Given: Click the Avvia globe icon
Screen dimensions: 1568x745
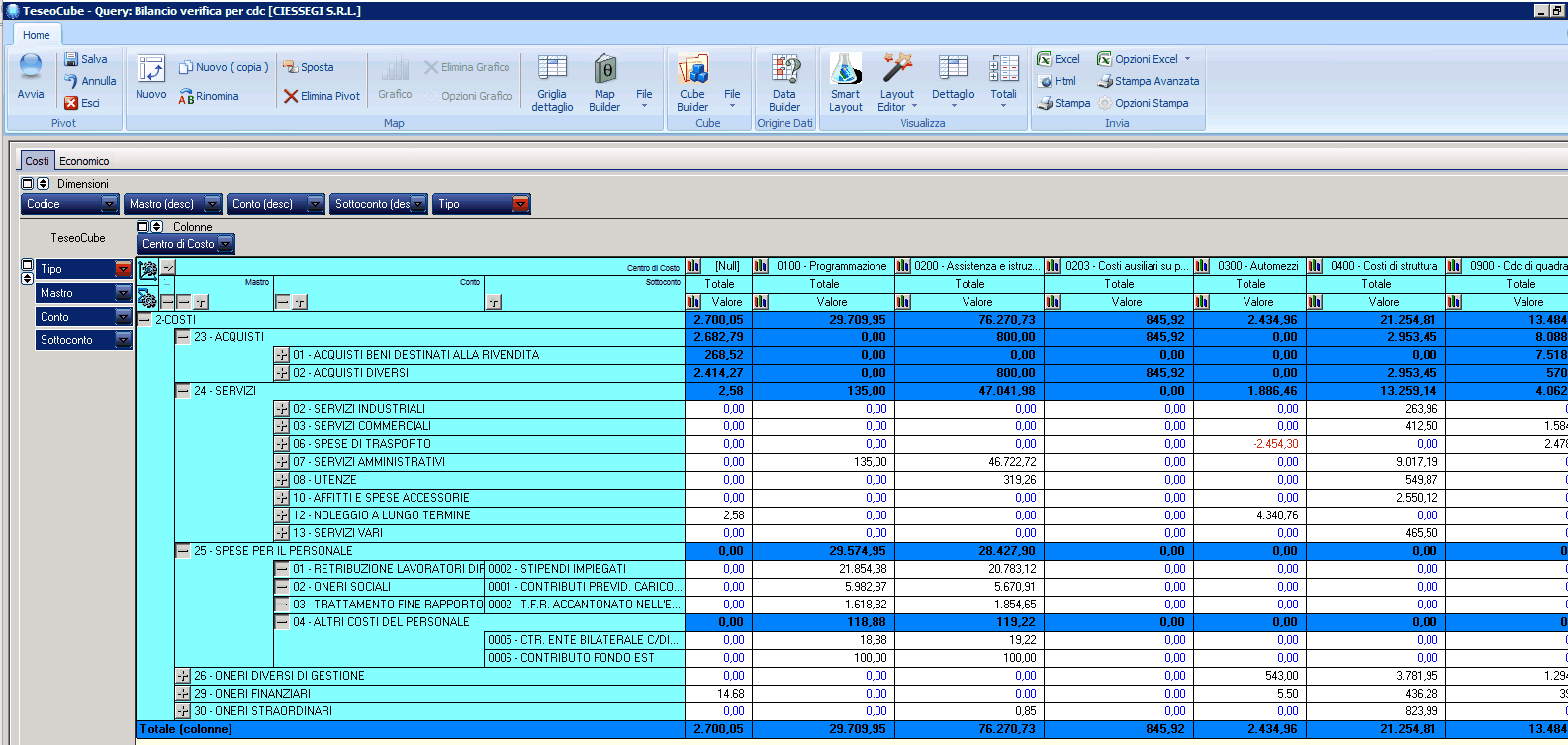Looking at the screenshot, I should click(31, 68).
